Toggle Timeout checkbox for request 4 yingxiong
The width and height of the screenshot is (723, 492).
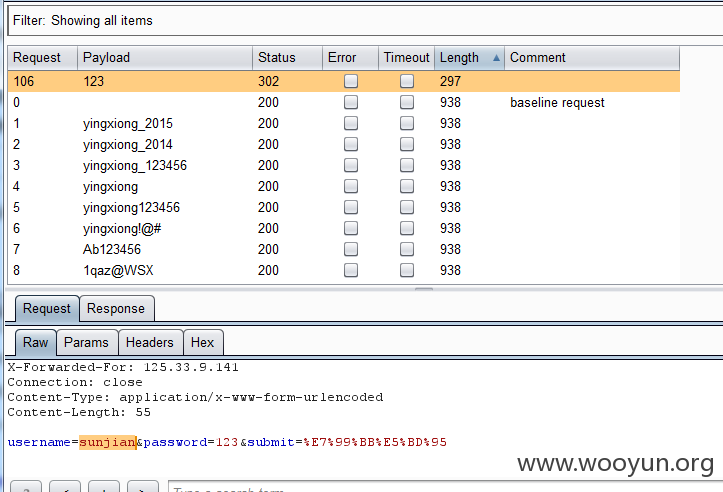[x=407, y=186]
